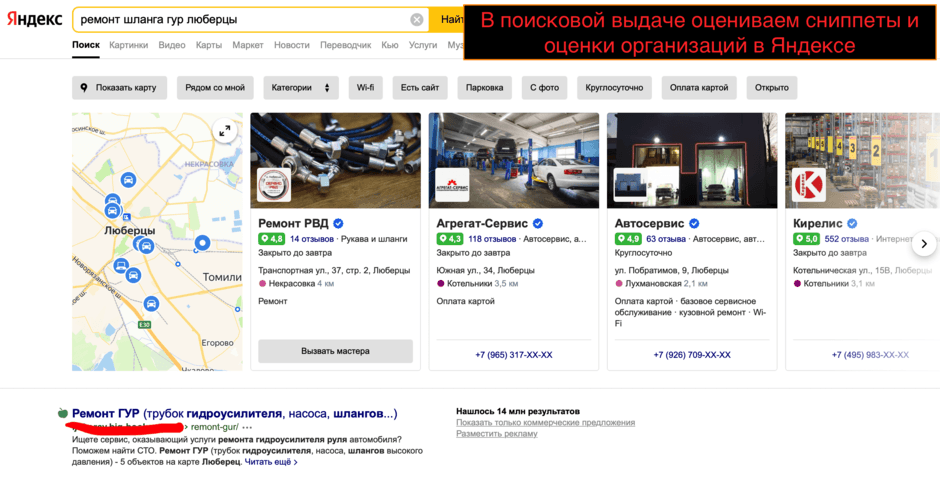Select the Поиск tab
940x483 pixels.
tap(85, 45)
